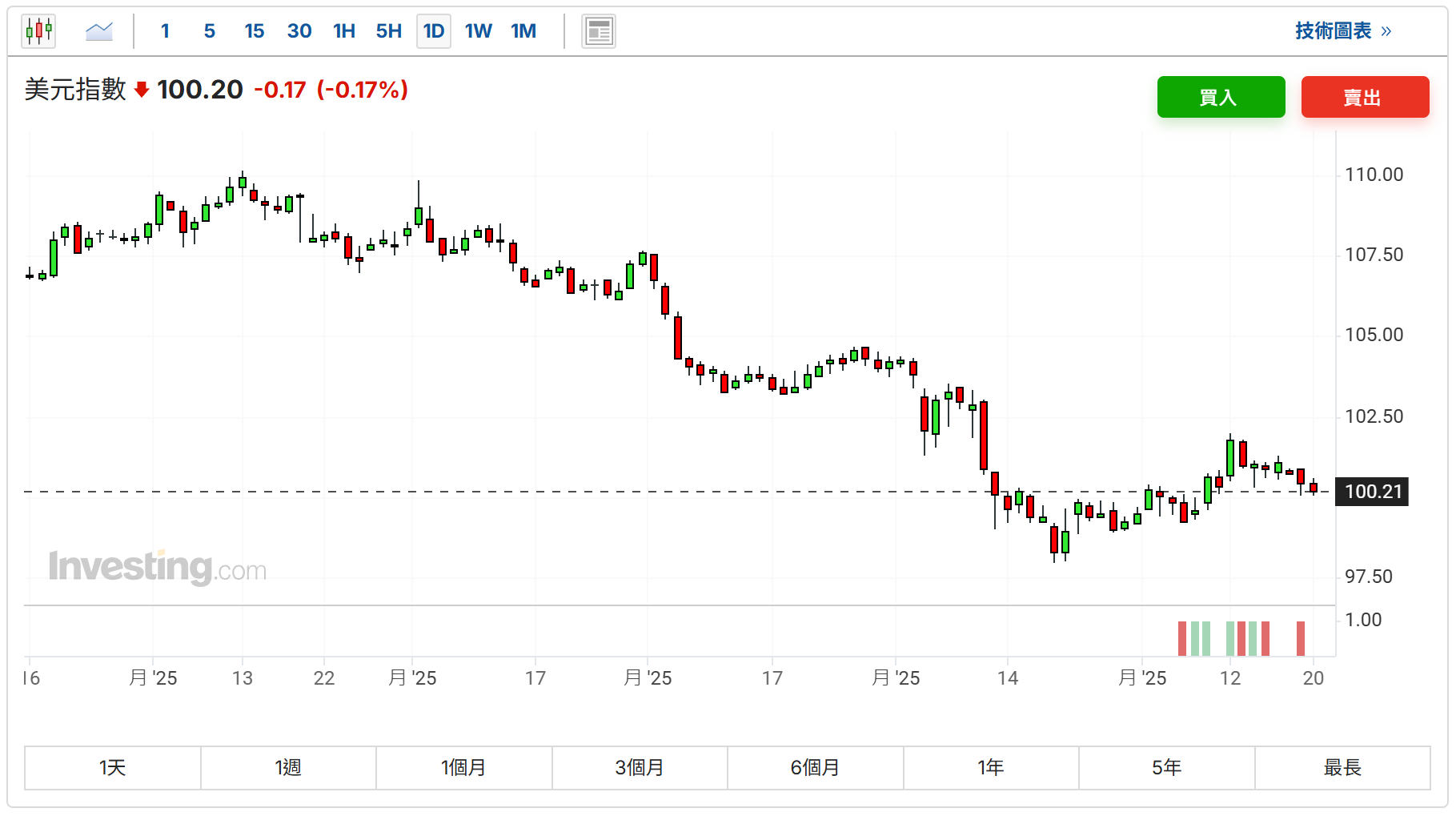Switch to candlestick chart type icon
This screenshot has width=1456, height=816.
point(38,31)
